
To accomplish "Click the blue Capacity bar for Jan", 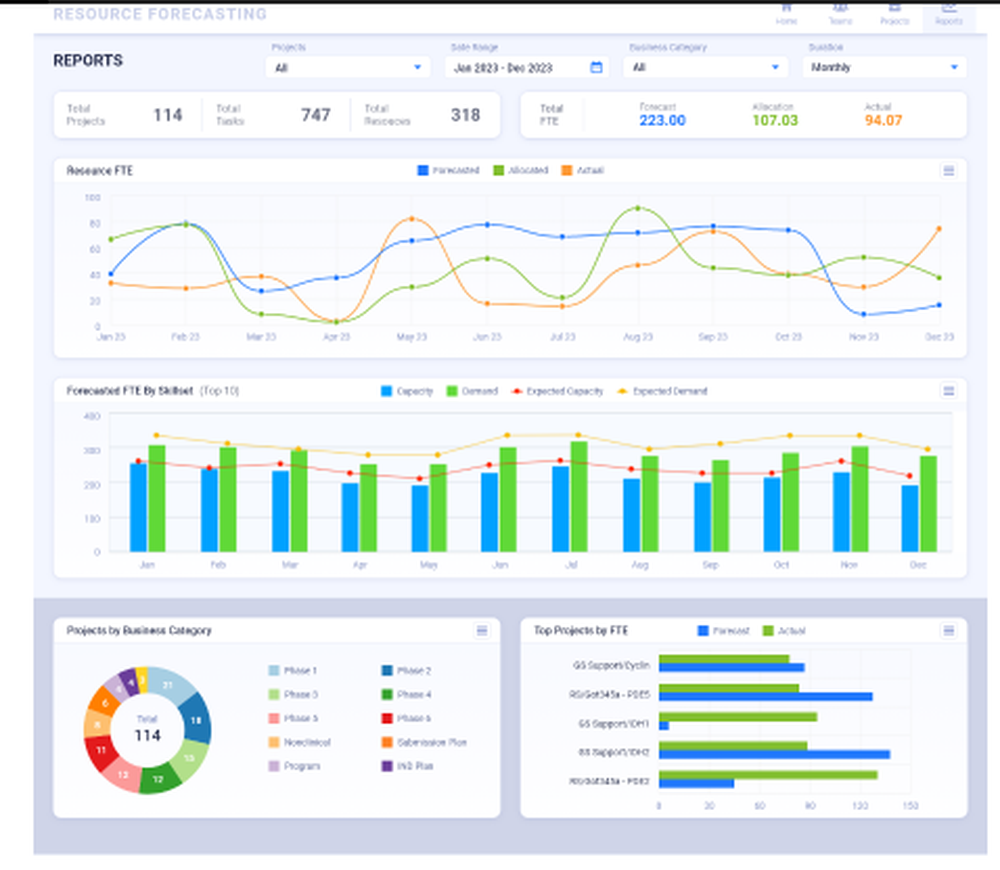I will 138,507.
